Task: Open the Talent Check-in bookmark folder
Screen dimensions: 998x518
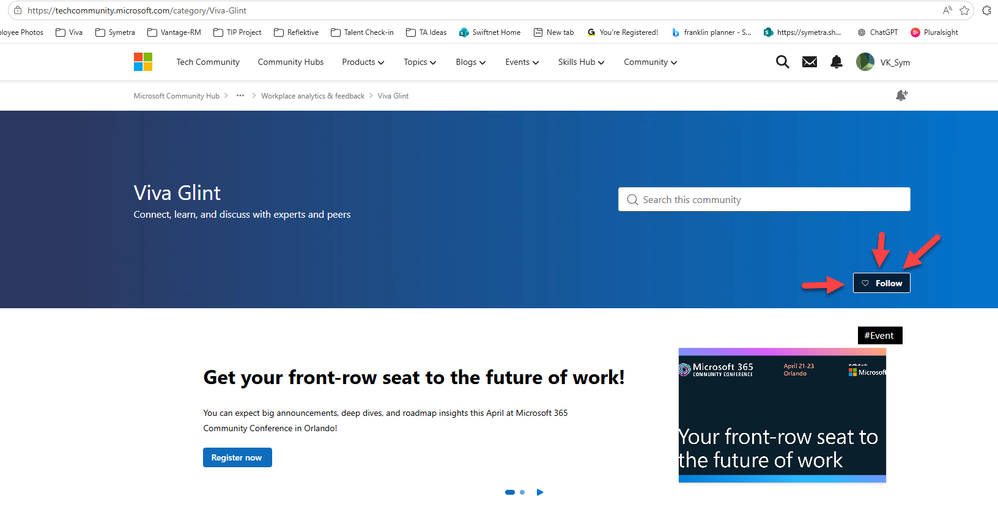Action: click(362, 32)
